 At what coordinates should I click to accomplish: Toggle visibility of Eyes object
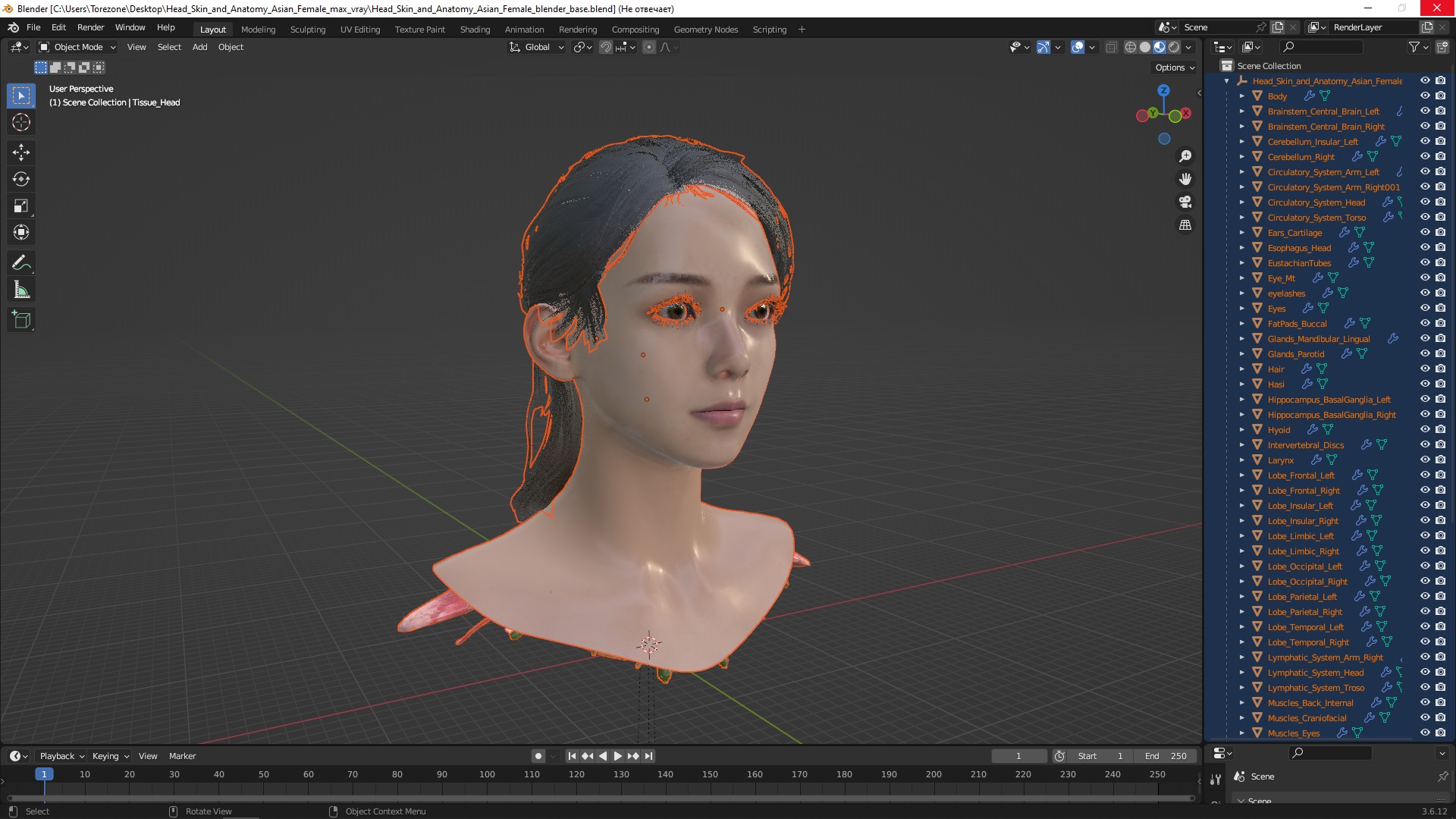tap(1425, 308)
